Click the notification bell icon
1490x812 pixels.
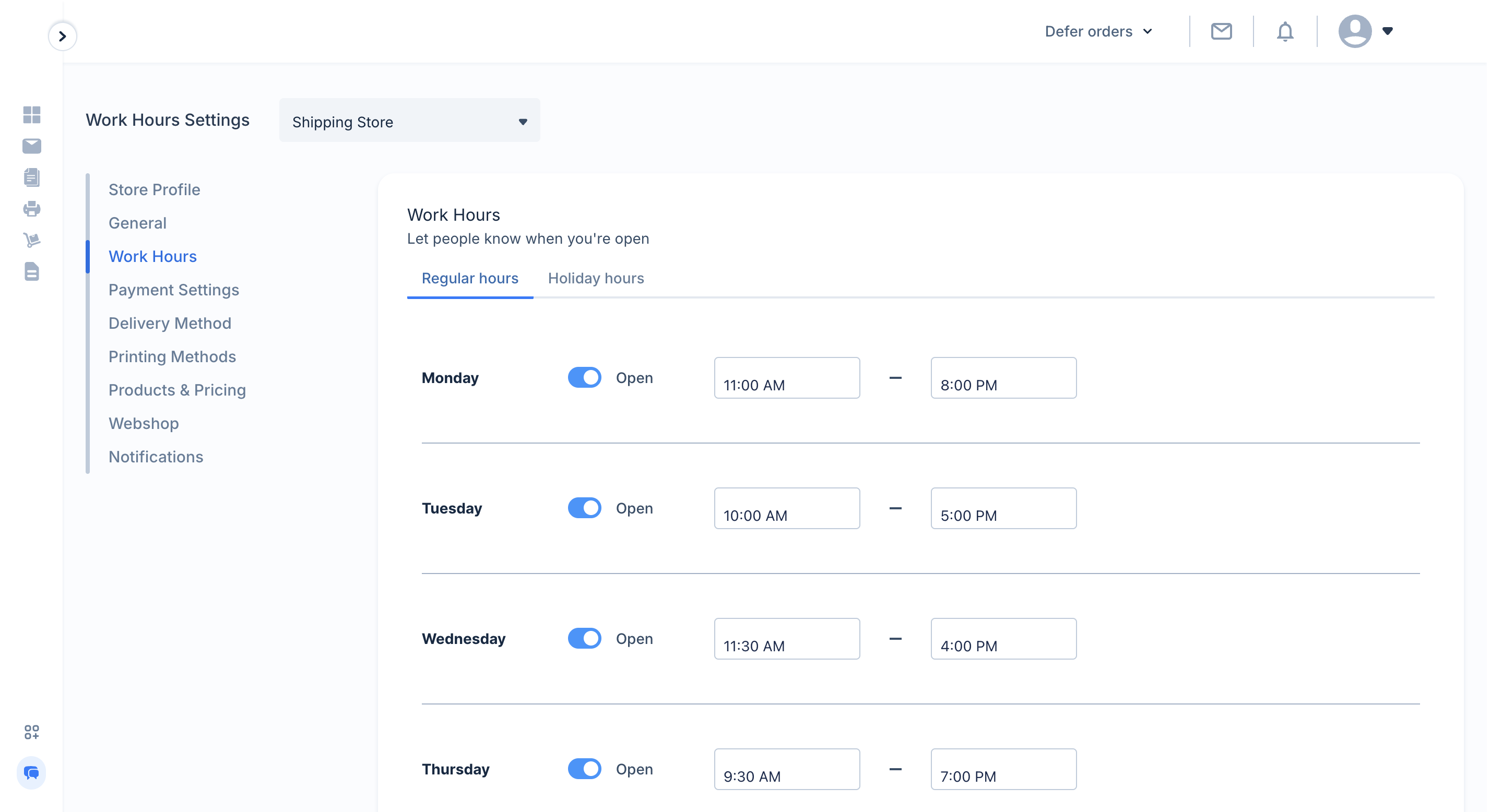[x=1285, y=31]
